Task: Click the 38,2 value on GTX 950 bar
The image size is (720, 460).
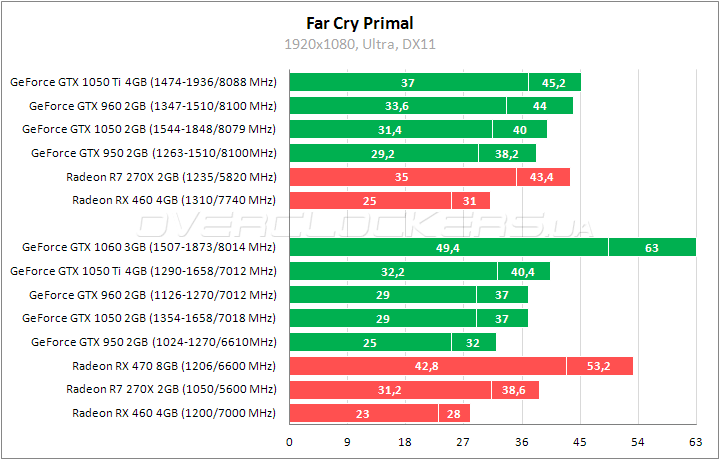Action: (x=507, y=153)
